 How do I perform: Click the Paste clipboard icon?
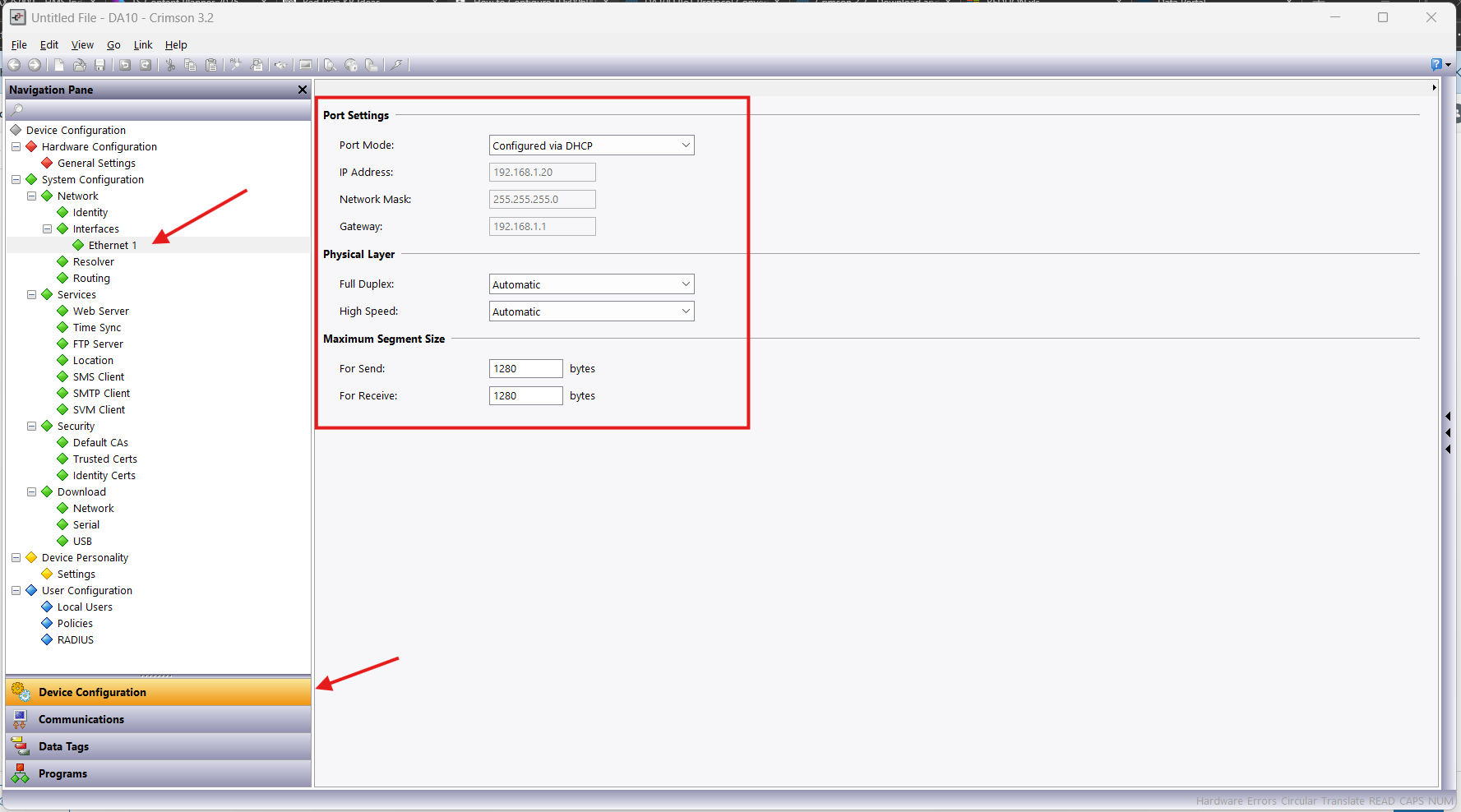[x=211, y=65]
